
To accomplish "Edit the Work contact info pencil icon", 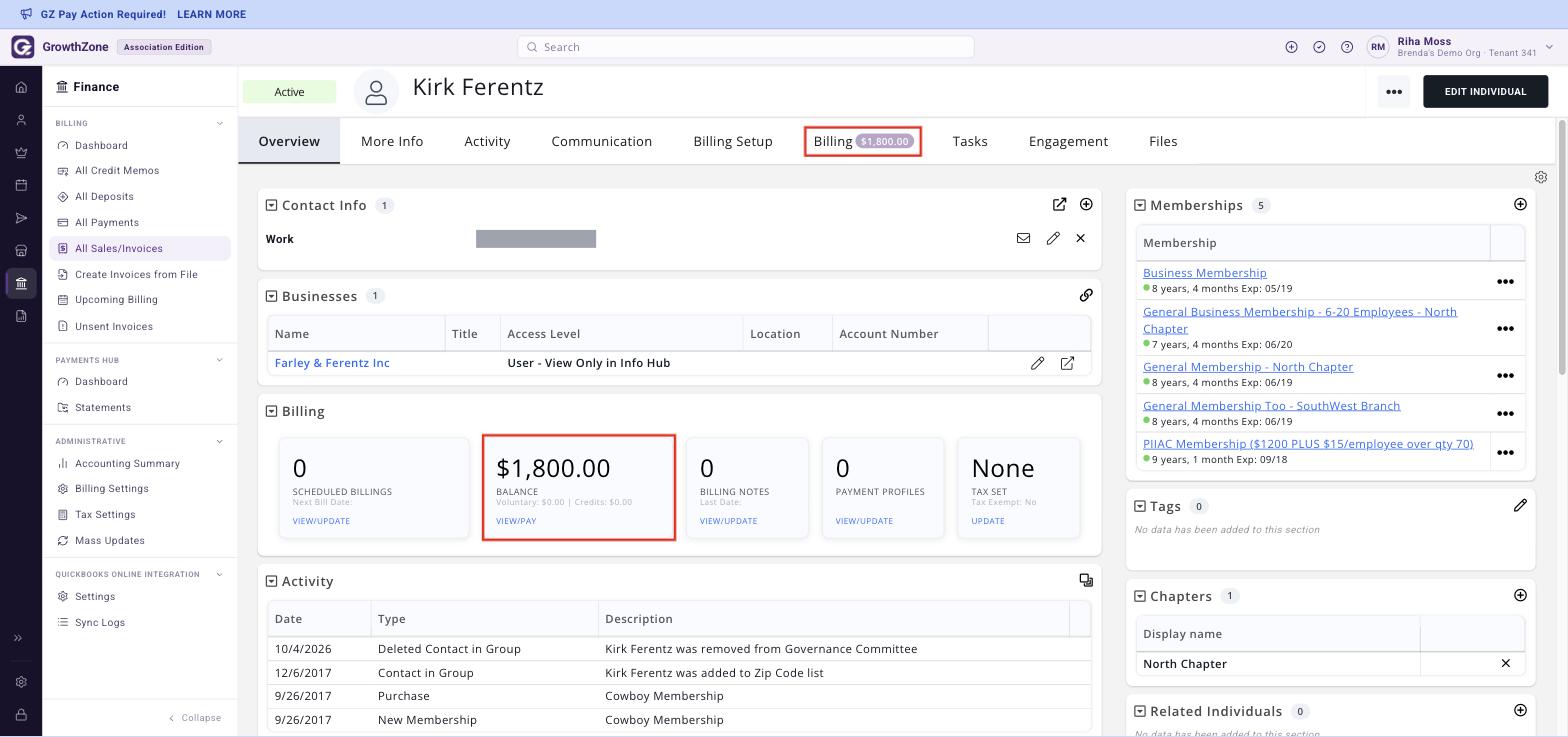I will click(x=1053, y=238).
